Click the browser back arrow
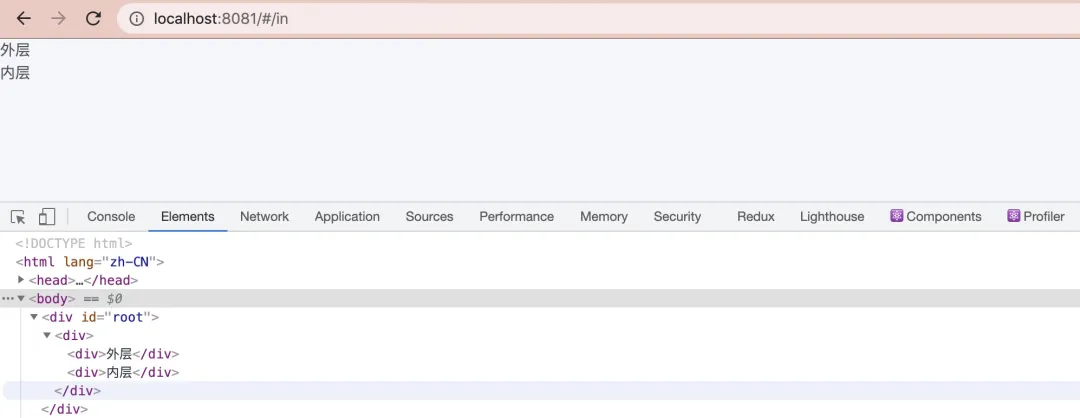 click(24, 18)
